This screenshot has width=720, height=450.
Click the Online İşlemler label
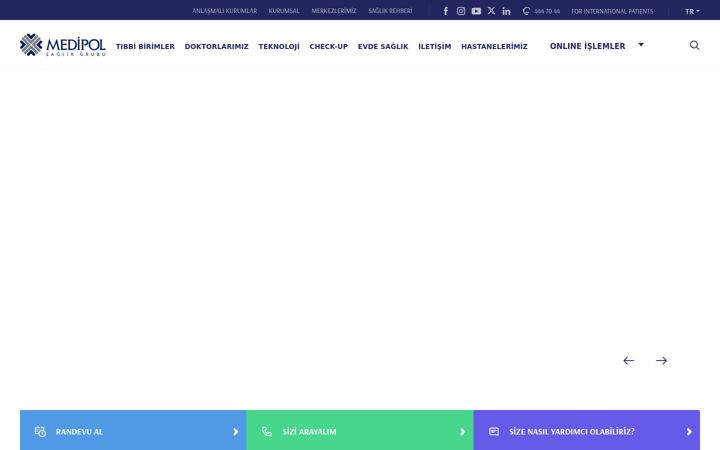click(x=587, y=46)
